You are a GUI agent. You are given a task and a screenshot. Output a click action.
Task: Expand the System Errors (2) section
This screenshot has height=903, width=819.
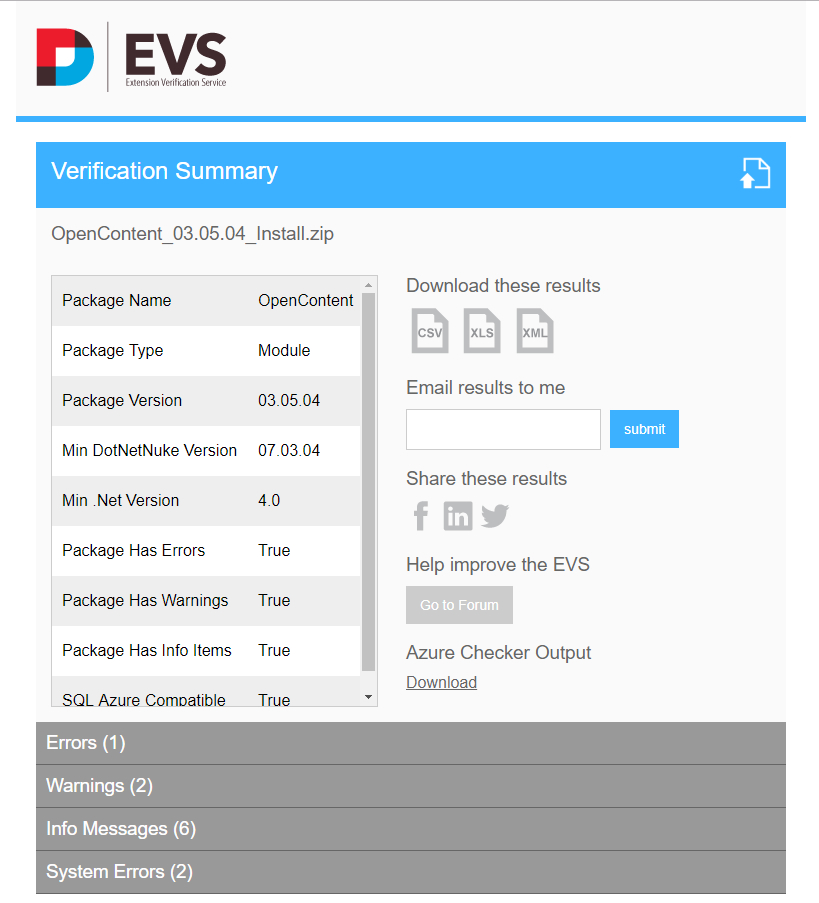click(411, 872)
